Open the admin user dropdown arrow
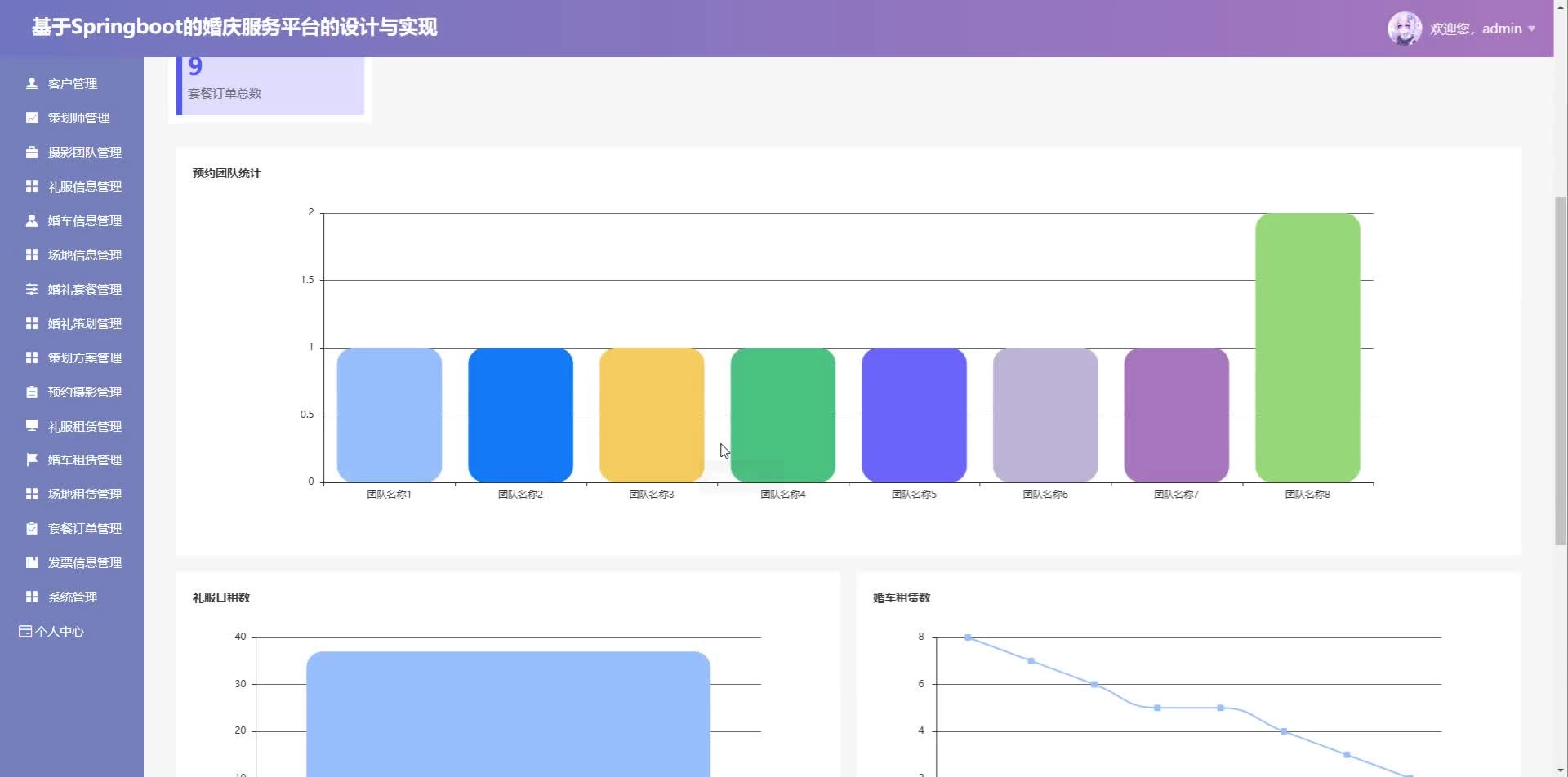This screenshot has height=777, width=1568. click(x=1531, y=29)
